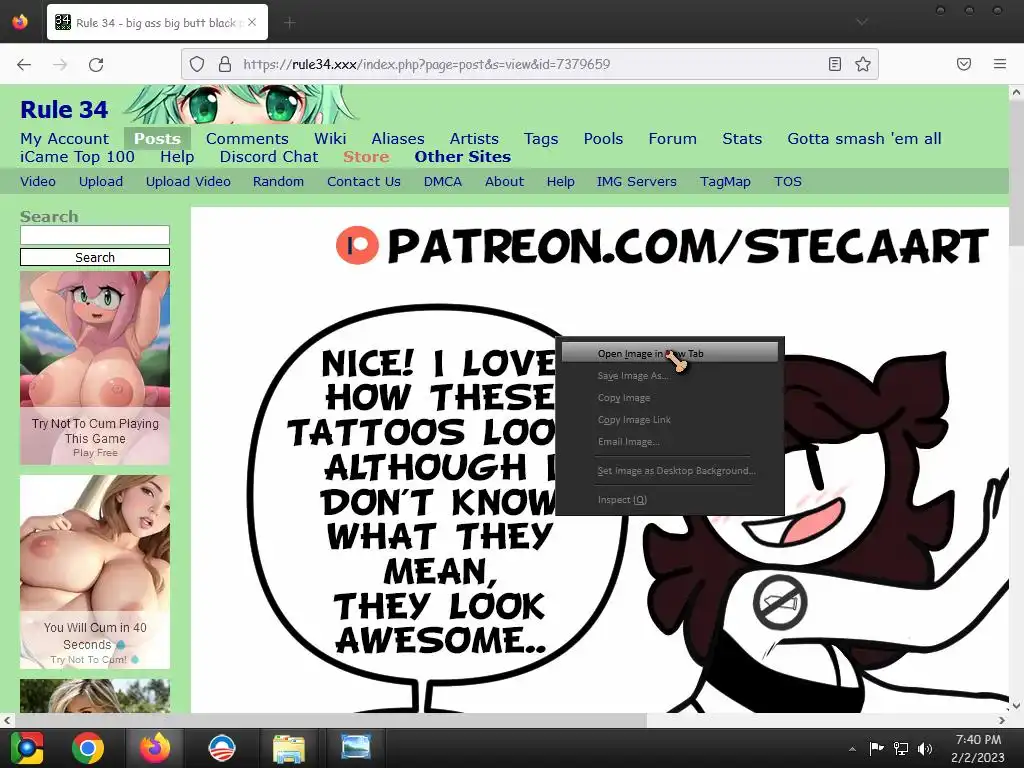
Task: Toggle Reader View icon in address bar
Action: [835, 64]
